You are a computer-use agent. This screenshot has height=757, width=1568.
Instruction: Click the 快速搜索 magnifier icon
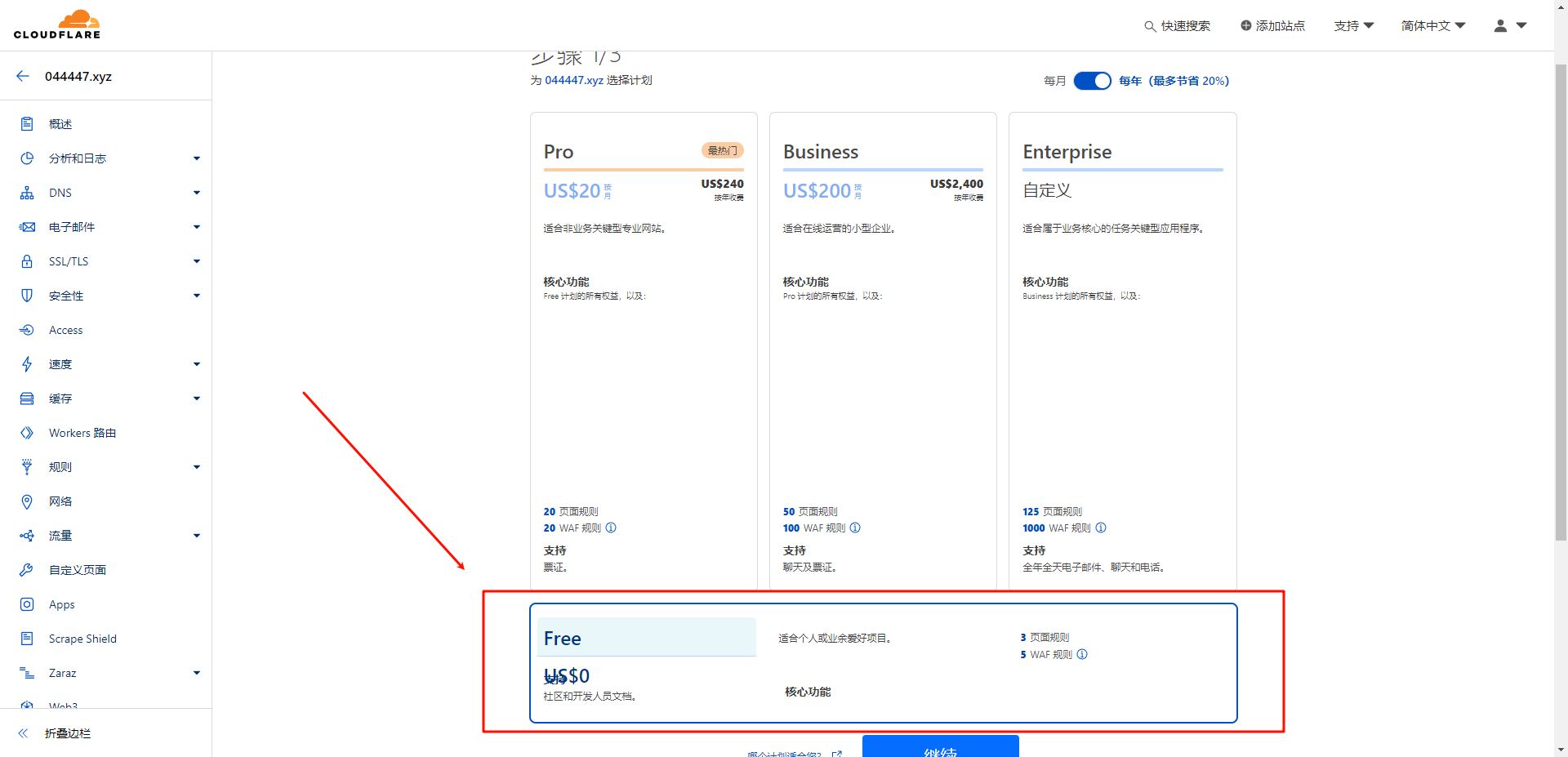point(1148,25)
